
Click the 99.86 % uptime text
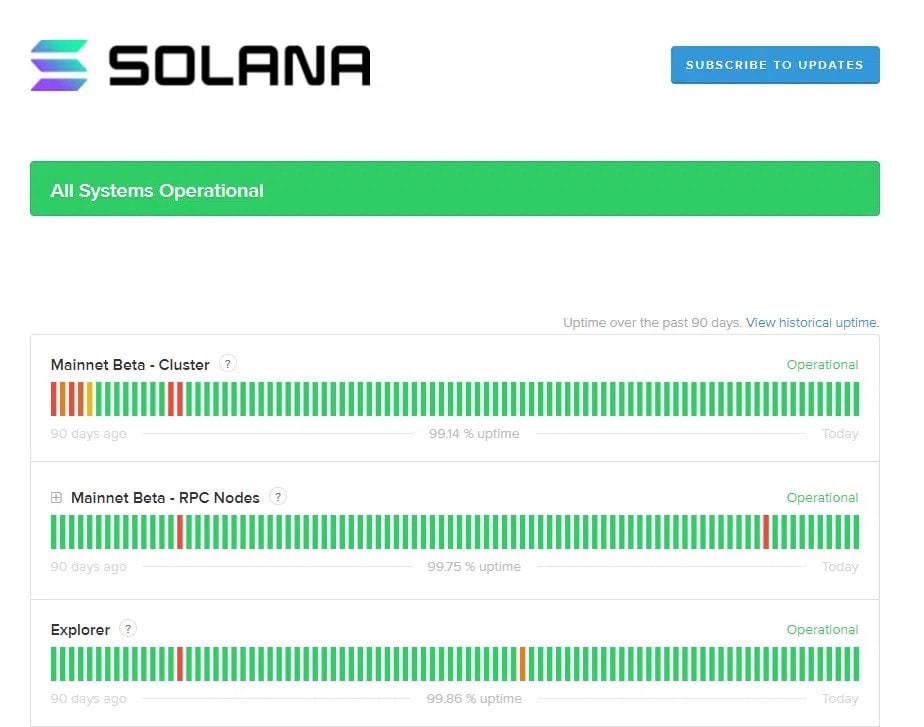point(474,699)
